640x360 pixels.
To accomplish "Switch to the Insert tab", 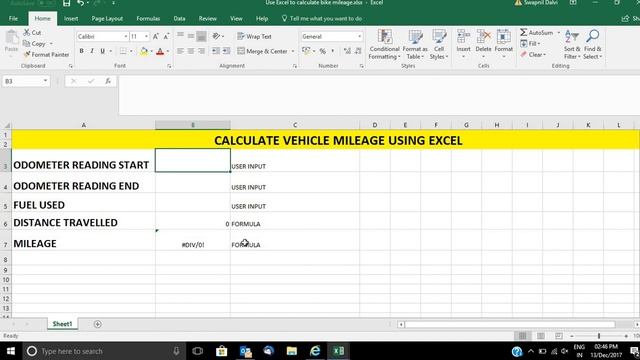I will coord(71,18).
